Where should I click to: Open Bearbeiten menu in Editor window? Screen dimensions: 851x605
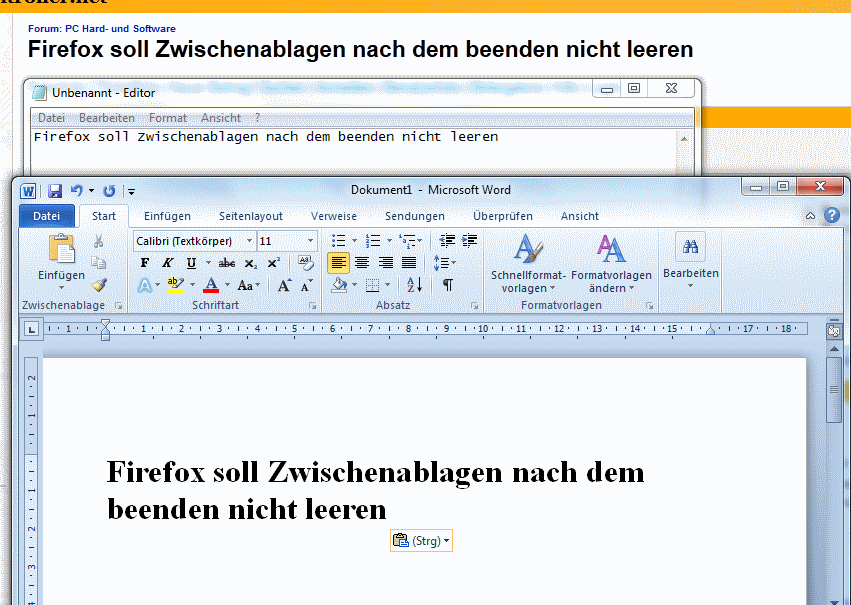pos(107,118)
